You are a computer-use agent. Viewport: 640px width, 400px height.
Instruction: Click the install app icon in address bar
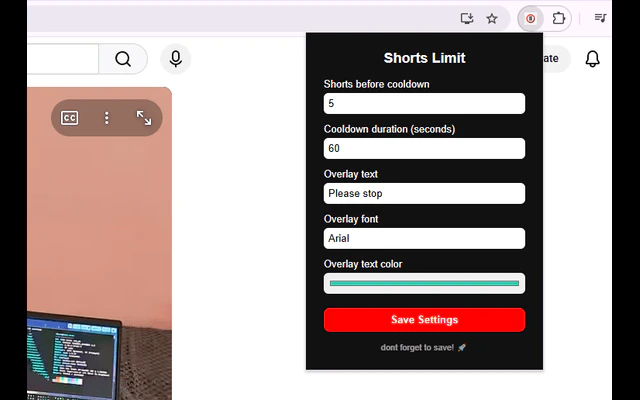click(467, 18)
